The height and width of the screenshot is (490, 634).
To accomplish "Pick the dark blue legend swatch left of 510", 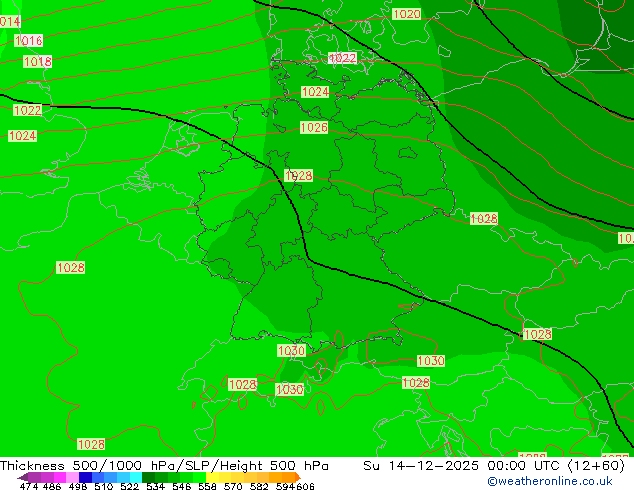I will click(x=85, y=477).
